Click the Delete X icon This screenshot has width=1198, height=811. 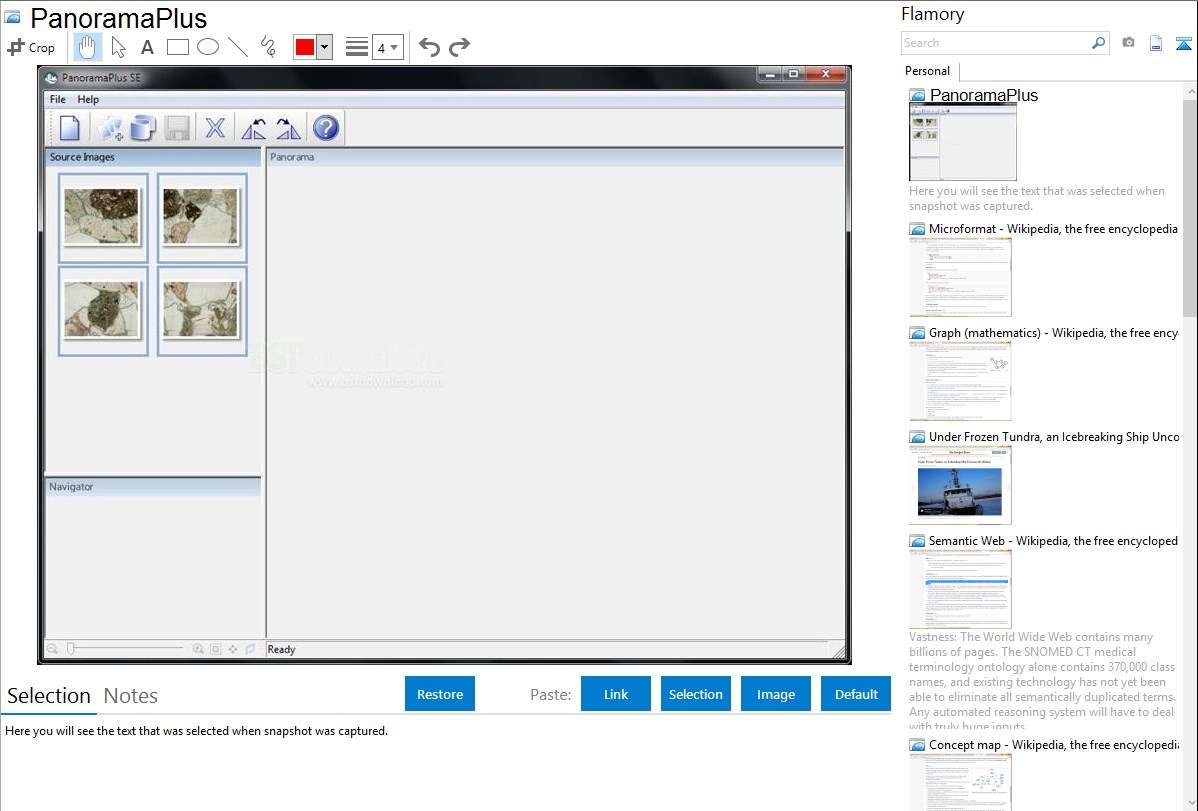click(215, 128)
